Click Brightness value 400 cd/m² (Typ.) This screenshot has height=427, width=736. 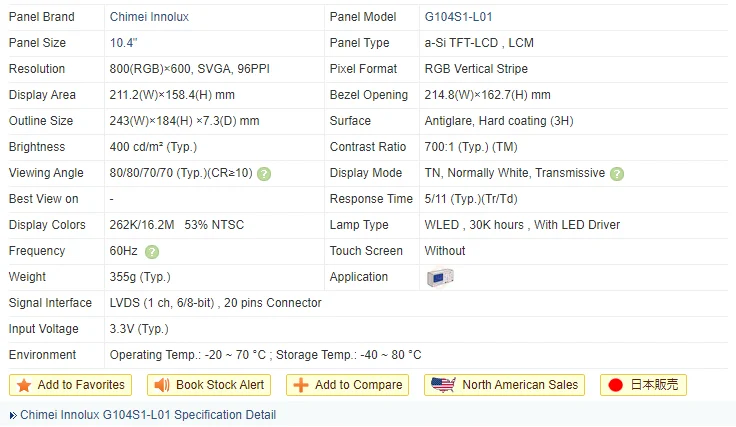click(153, 147)
